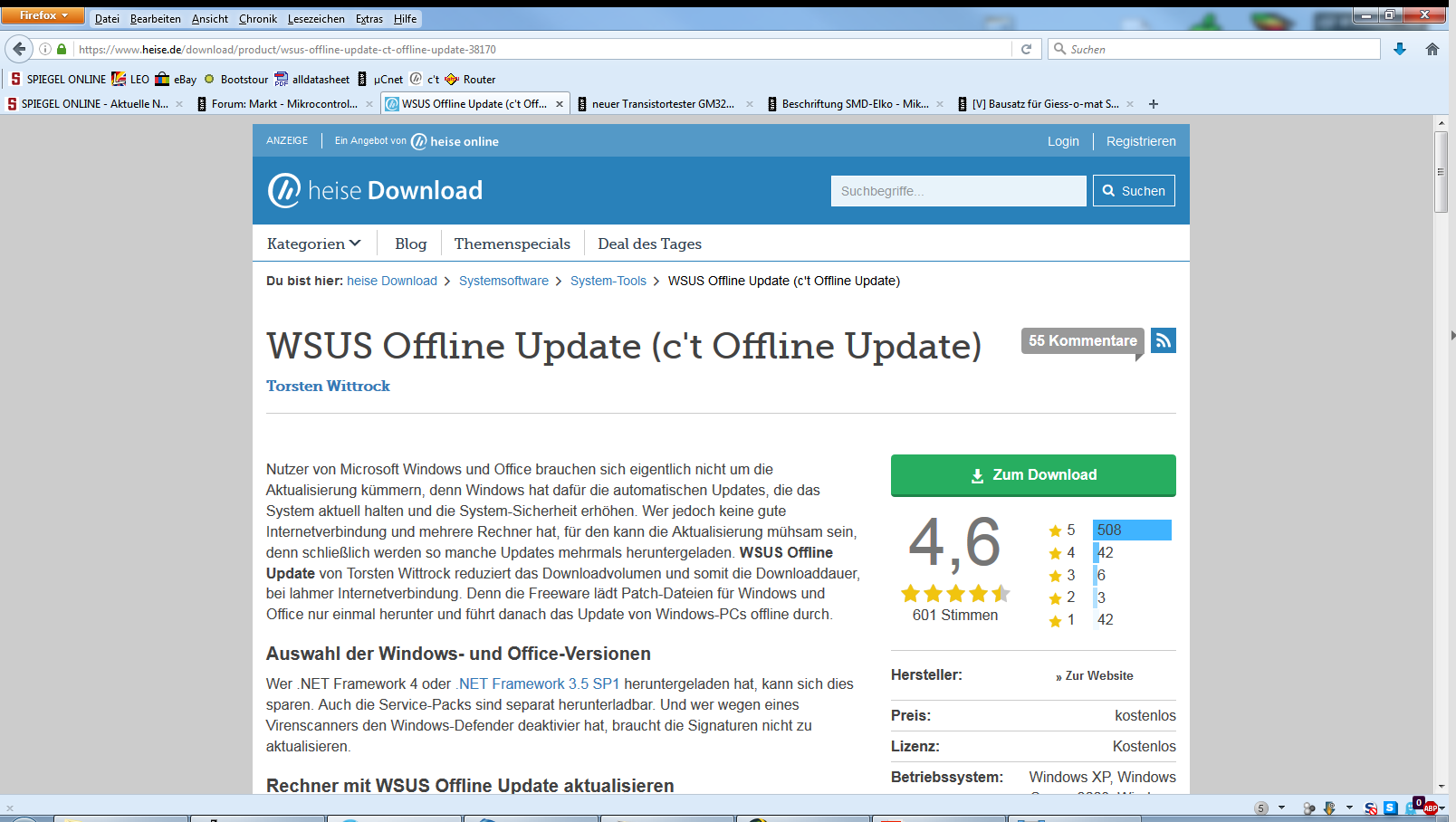The width and height of the screenshot is (1456, 822).
Task: View the green padlock connection details
Action: point(62,49)
